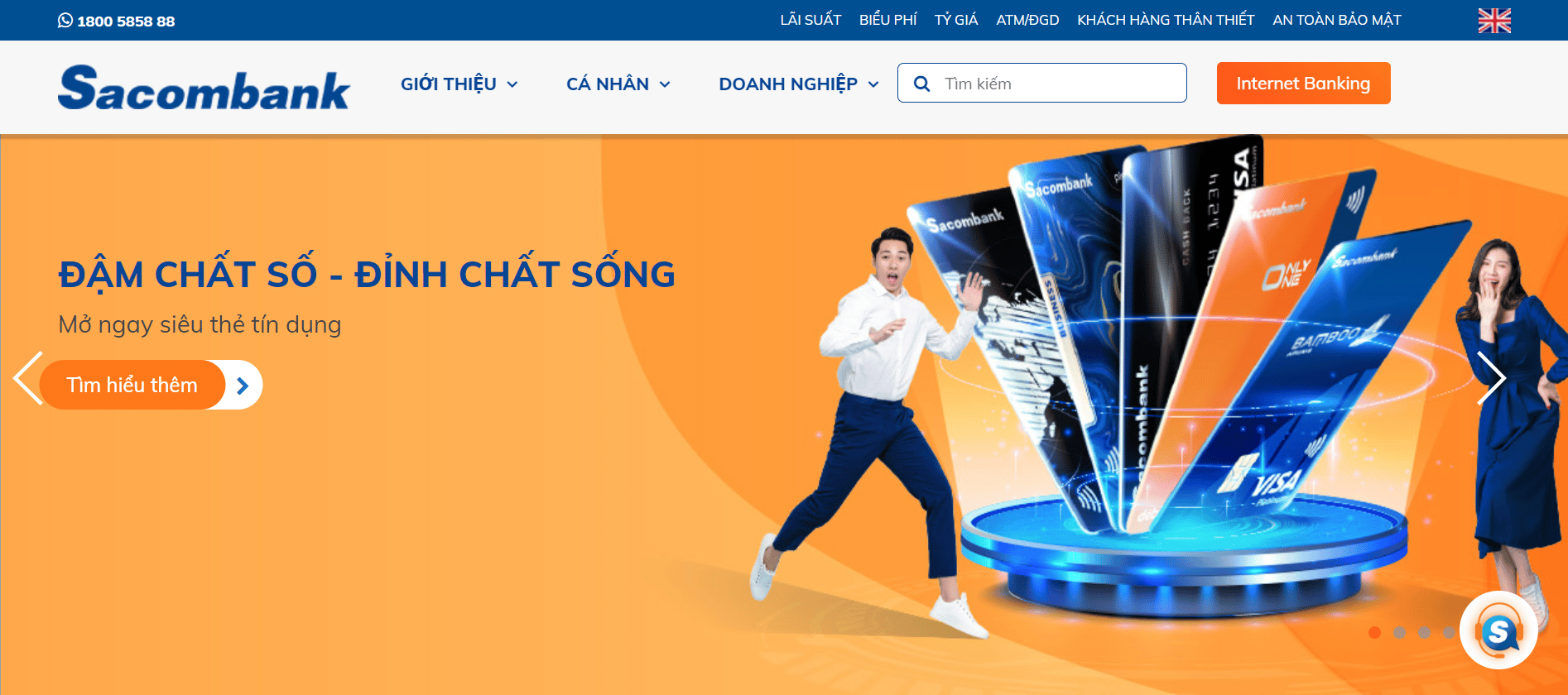
Task: Select the second carousel dot
Action: click(x=1399, y=632)
